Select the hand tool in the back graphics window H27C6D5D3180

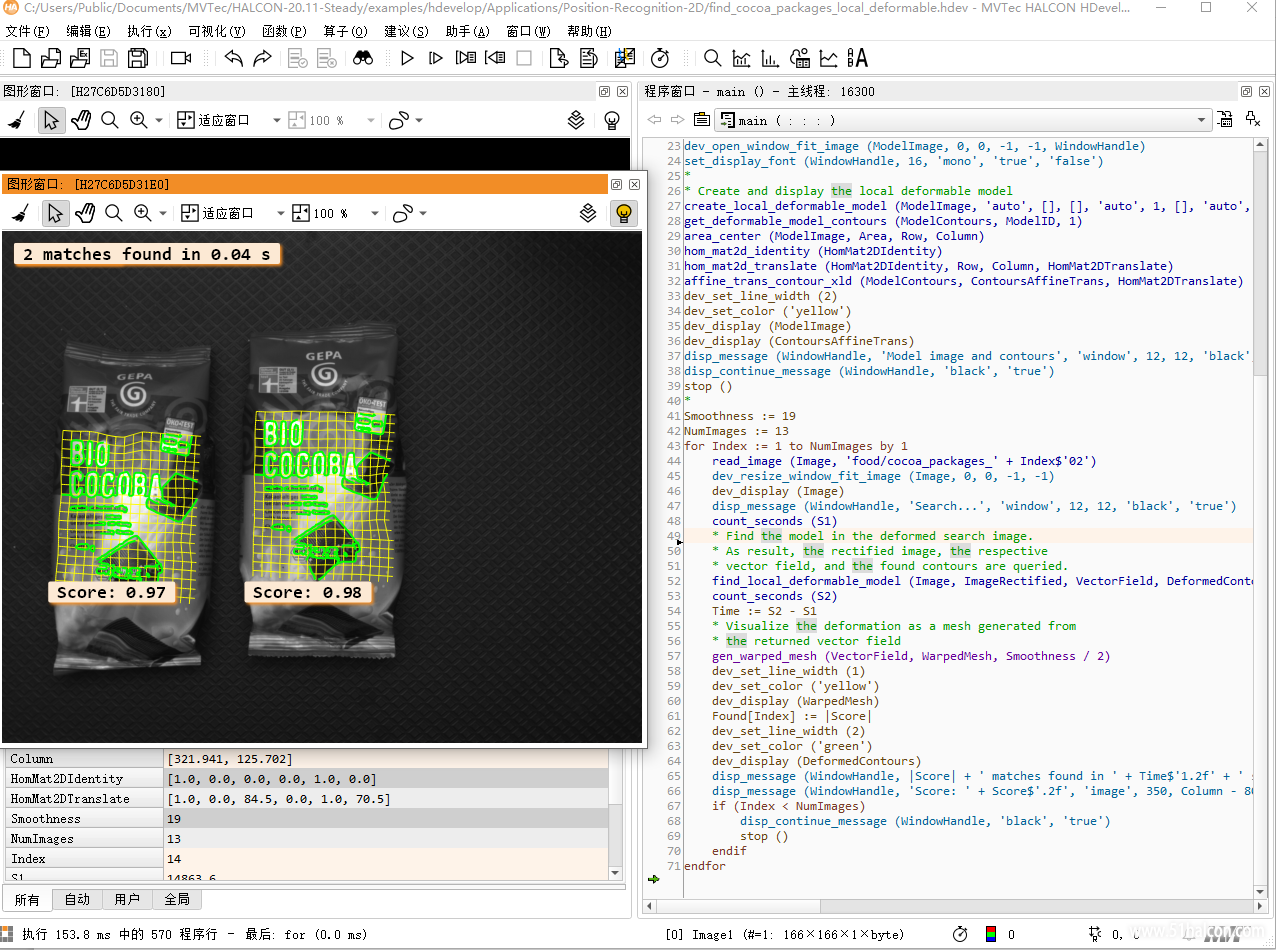coord(81,120)
